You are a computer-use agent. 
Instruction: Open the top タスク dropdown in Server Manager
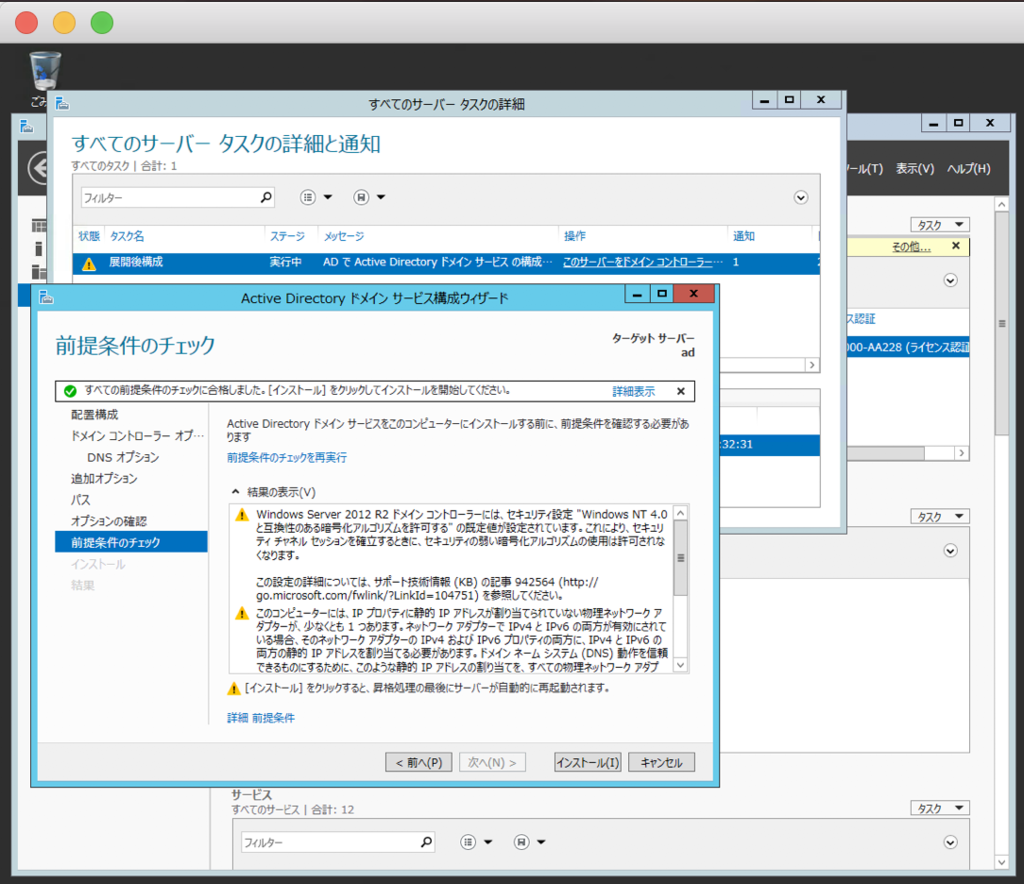tap(940, 225)
